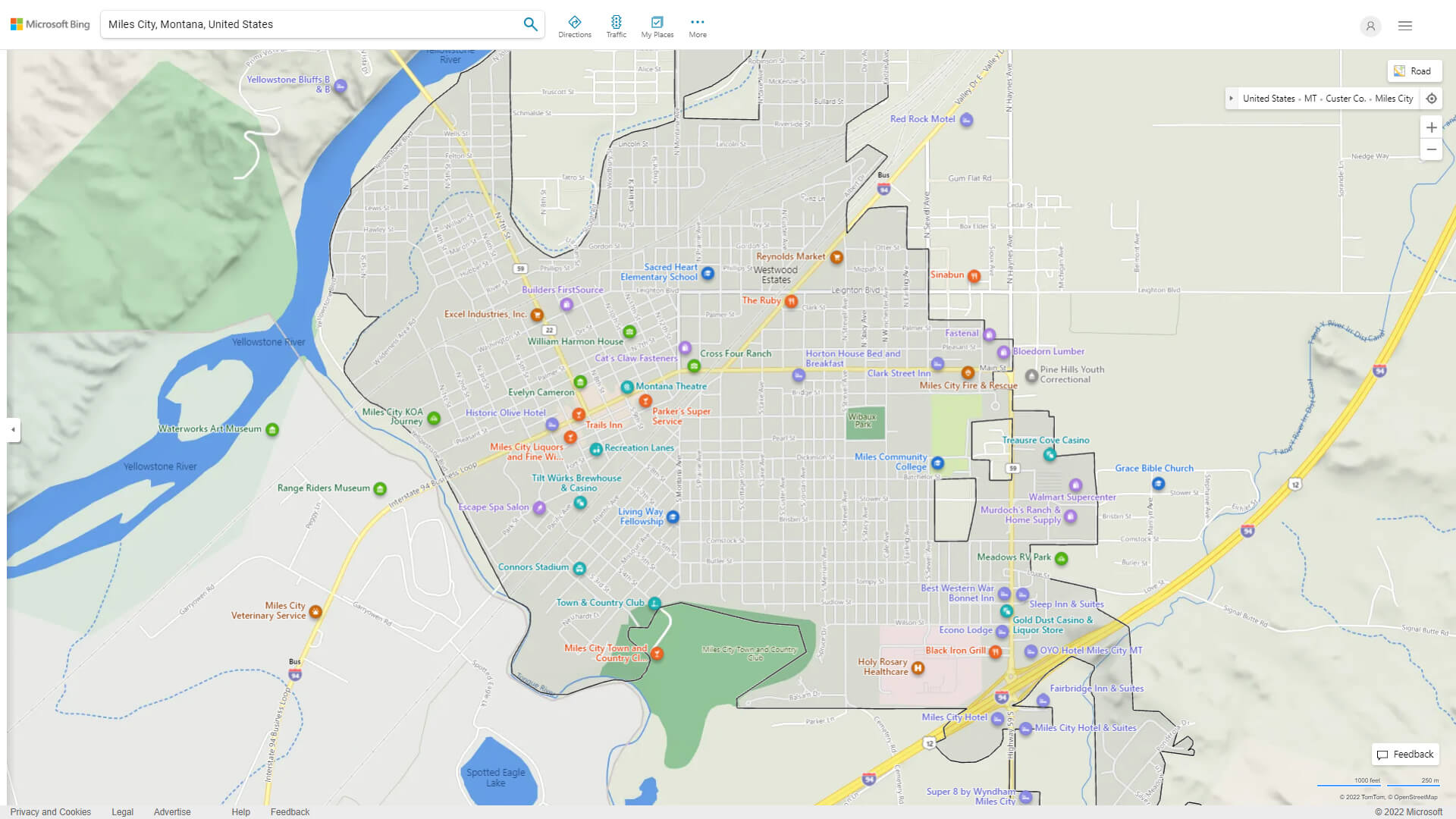Expand the More options menu
1456x819 pixels.
click(x=697, y=26)
